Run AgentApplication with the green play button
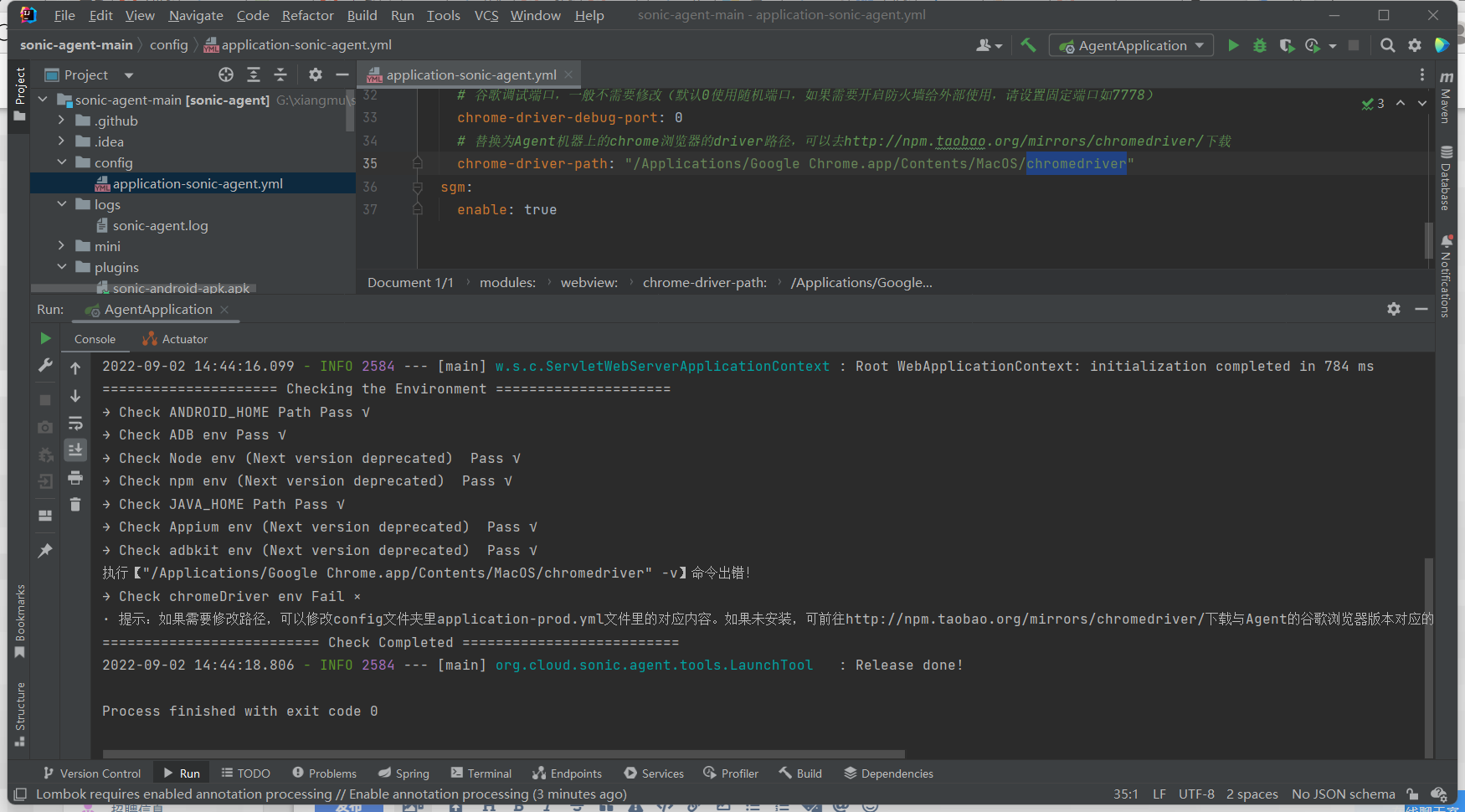 (x=1233, y=45)
